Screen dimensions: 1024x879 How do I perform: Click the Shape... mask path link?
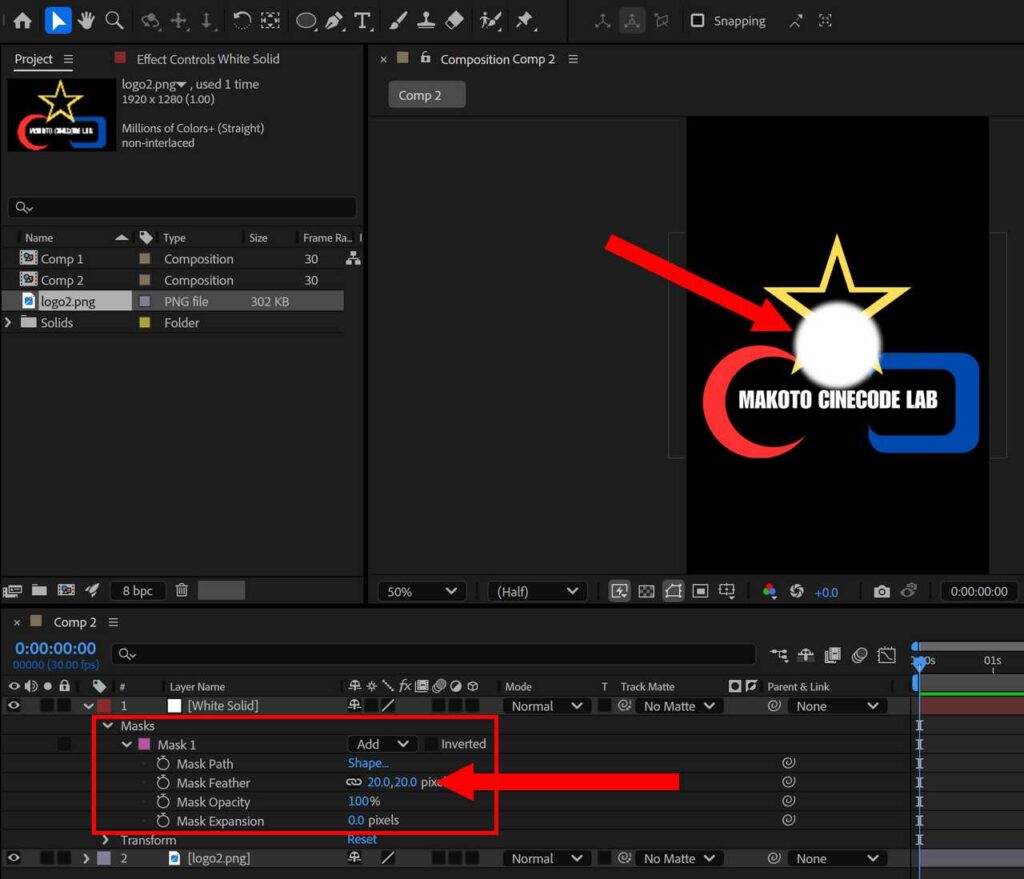coord(368,763)
